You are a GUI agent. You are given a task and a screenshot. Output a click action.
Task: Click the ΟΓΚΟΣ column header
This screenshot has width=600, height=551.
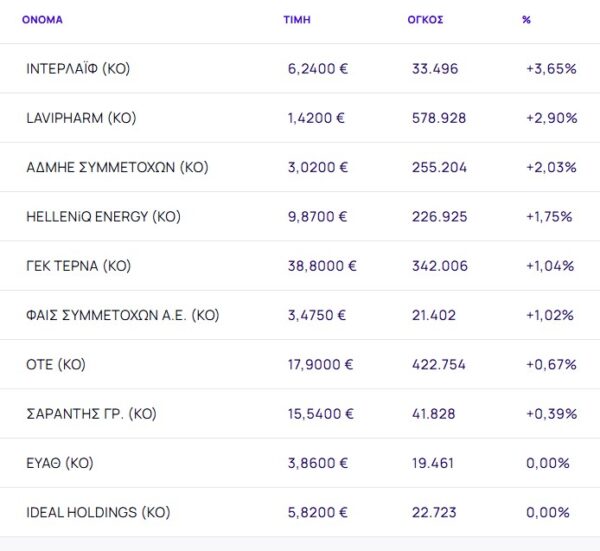pyautogui.click(x=426, y=19)
